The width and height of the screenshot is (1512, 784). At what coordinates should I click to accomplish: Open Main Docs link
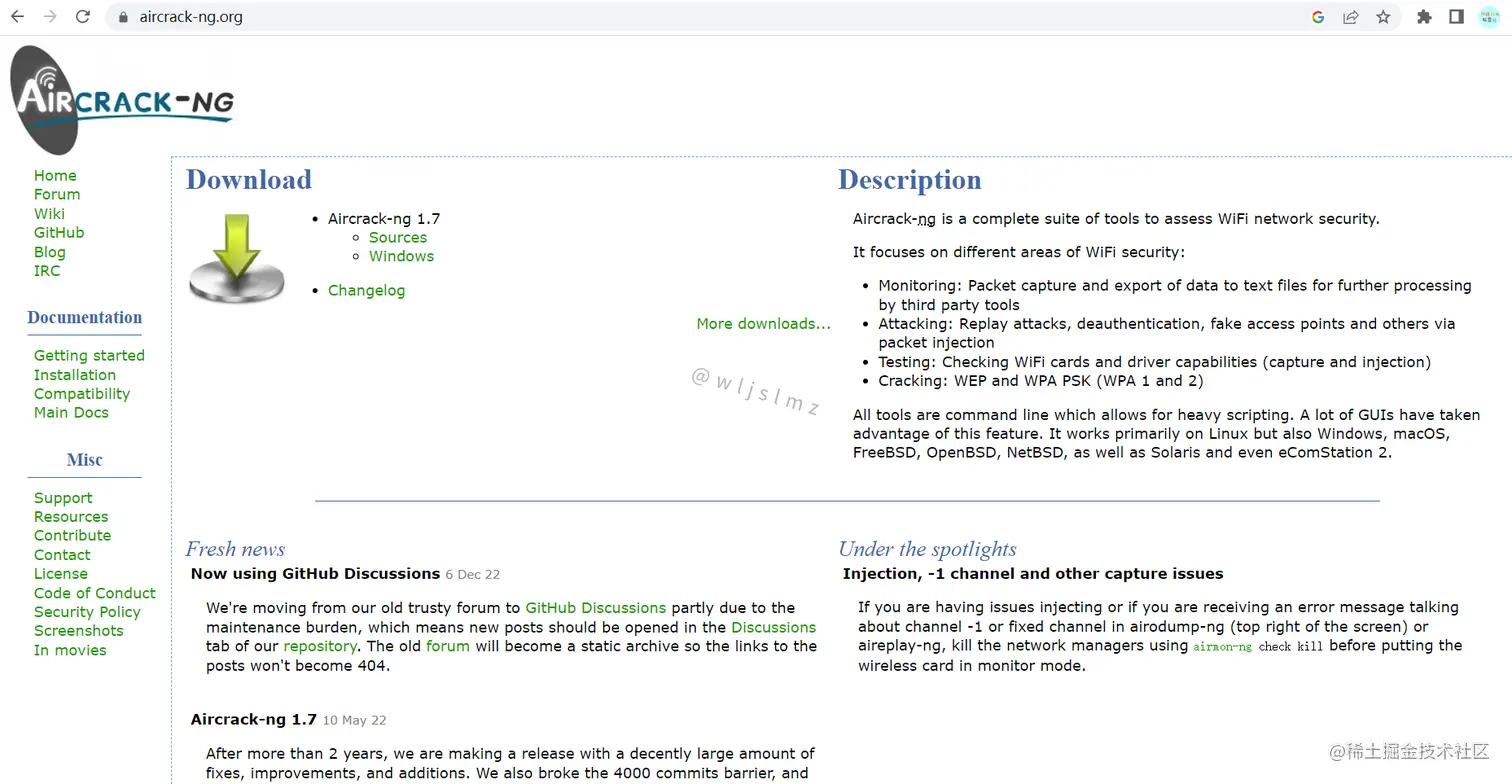point(71,413)
